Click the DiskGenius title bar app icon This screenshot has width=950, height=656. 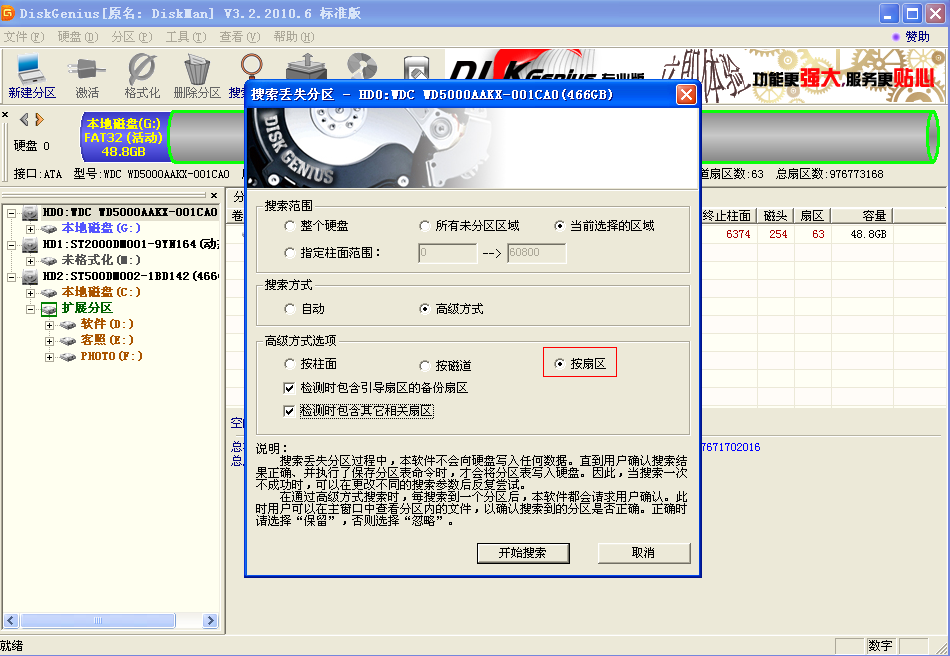[8, 13]
